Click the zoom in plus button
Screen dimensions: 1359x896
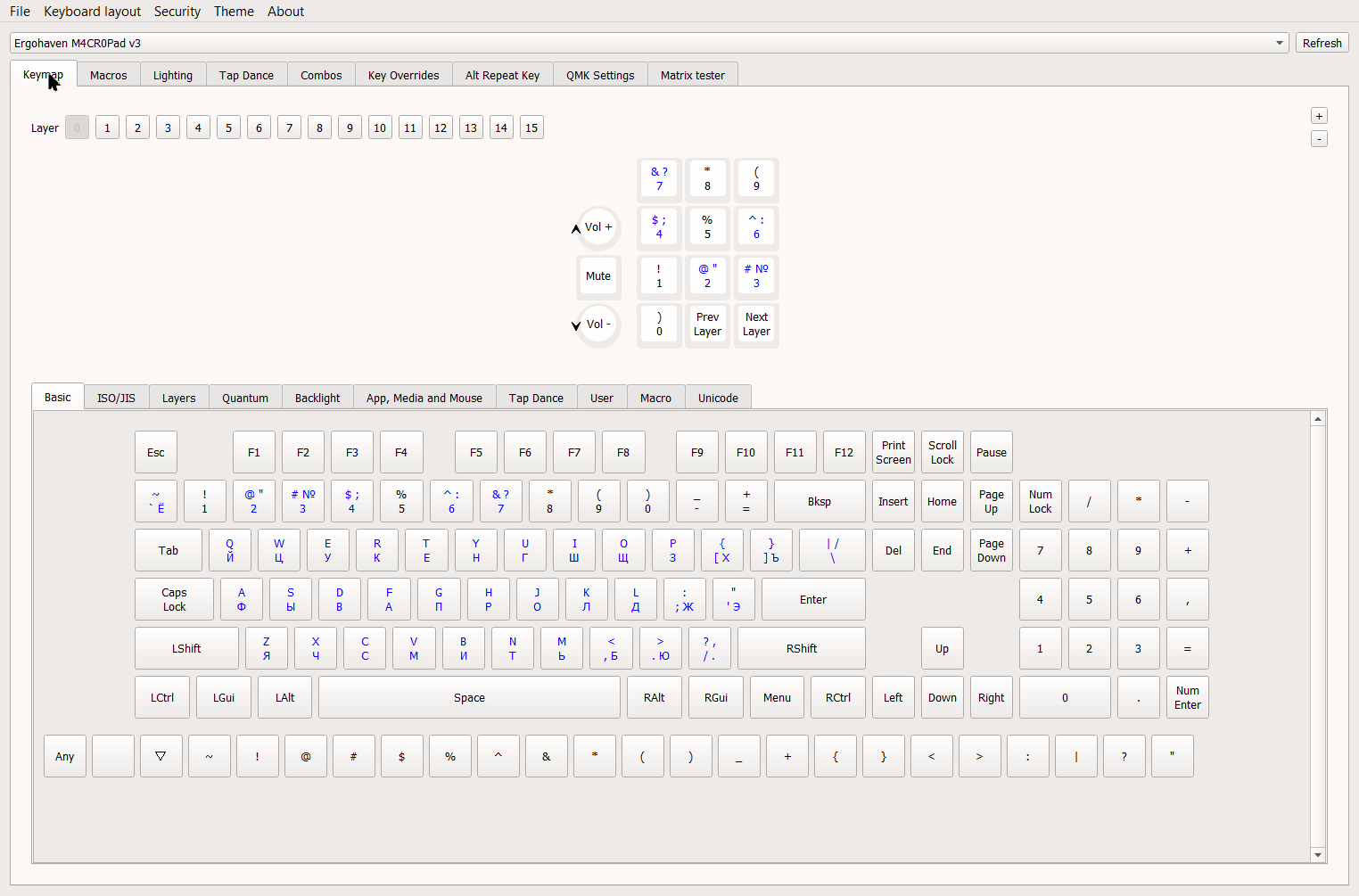click(x=1319, y=116)
